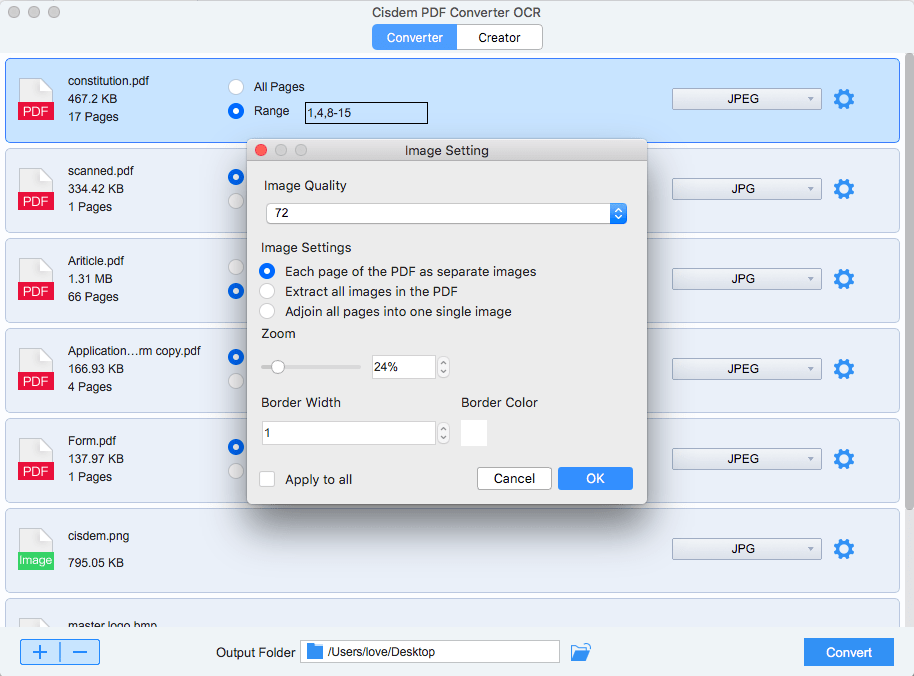Open settings gear for Ariticle.pdf
This screenshot has width=914, height=676.
point(843,279)
